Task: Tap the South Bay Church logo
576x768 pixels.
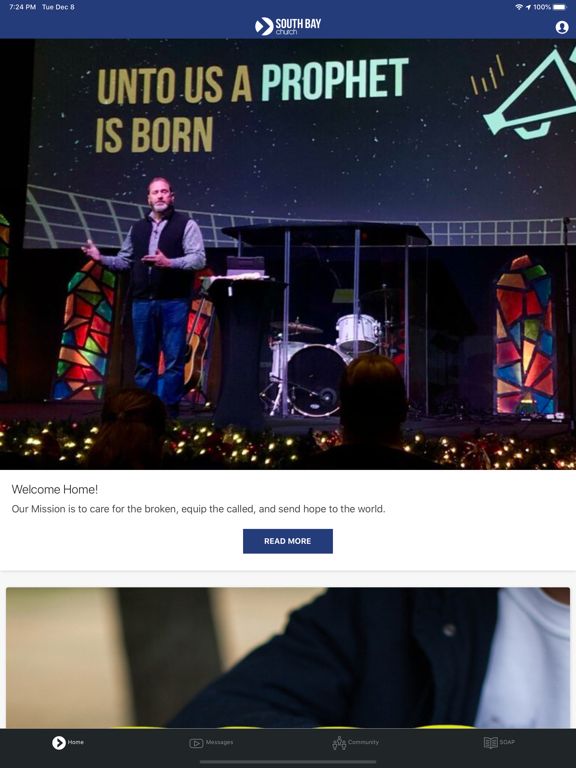Action: [288, 26]
